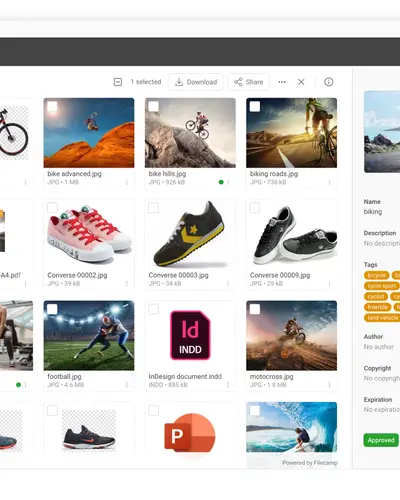The height and width of the screenshot is (500, 400).
Task: Open the bike advanced.jpg thumbnail
Action: (x=89, y=133)
